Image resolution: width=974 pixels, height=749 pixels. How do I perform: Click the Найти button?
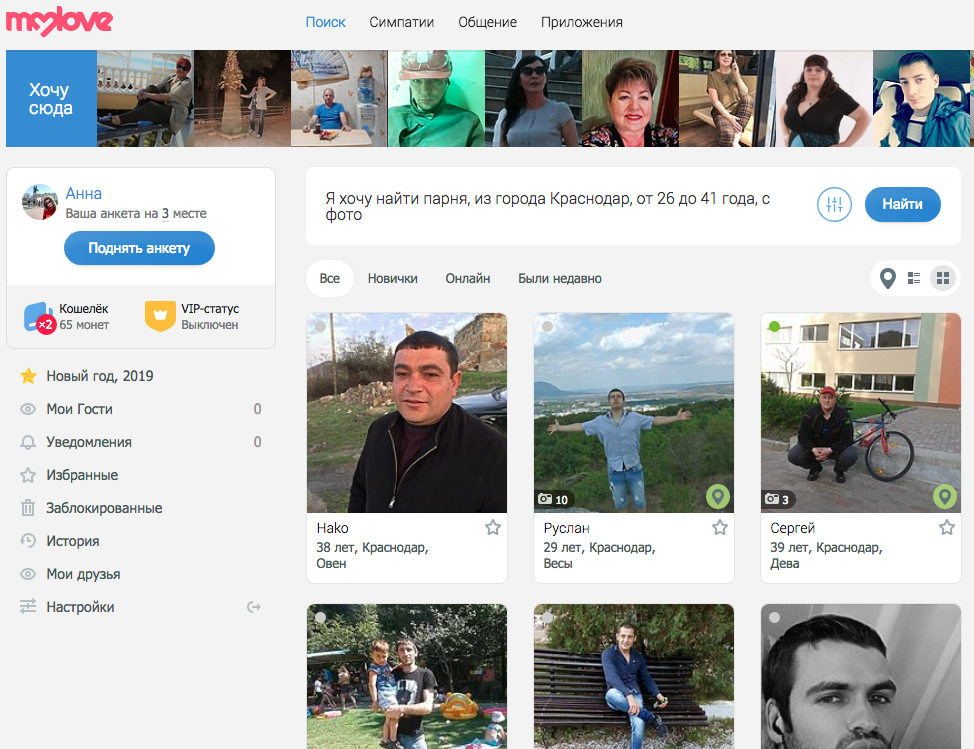(x=903, y=204)
